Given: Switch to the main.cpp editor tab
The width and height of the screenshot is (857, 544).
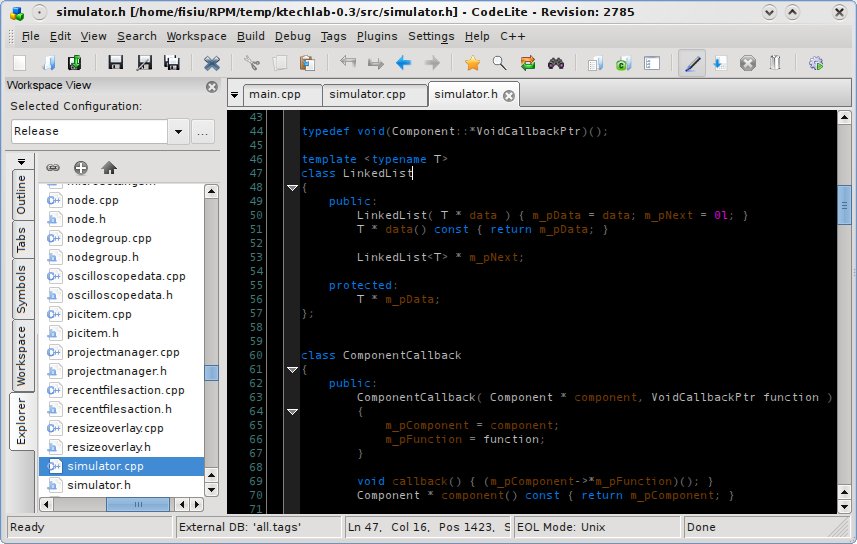Looking at the screenshot, I should 277,94.
